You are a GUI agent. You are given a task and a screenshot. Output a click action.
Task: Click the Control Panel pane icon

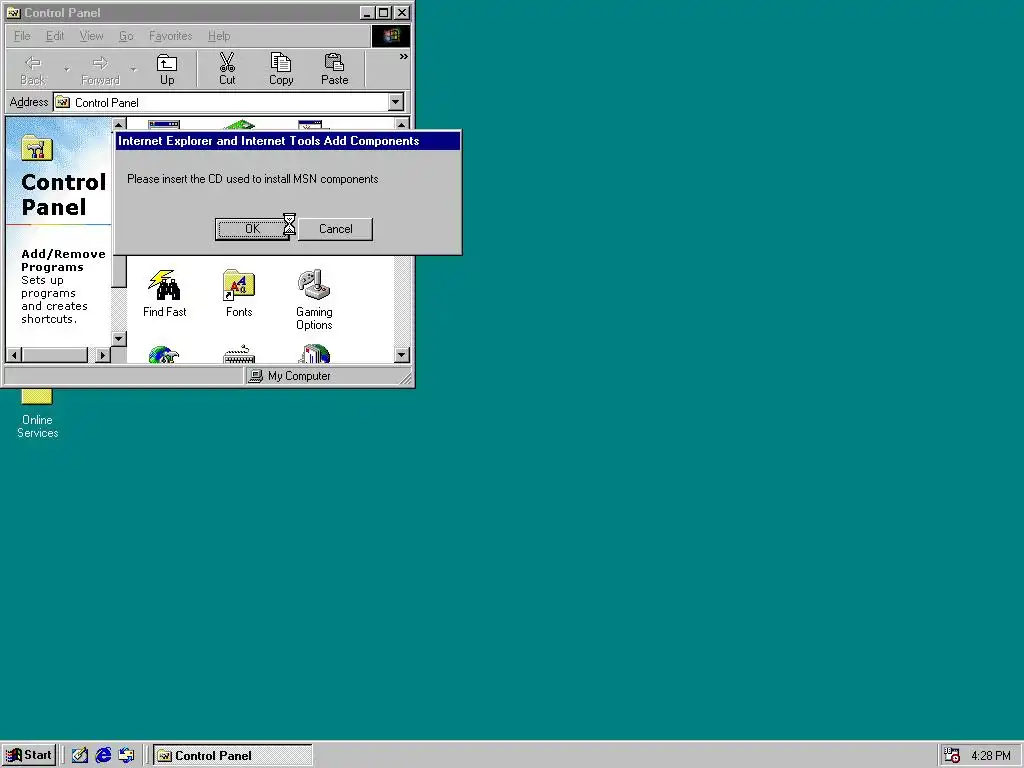pos(37,149)
